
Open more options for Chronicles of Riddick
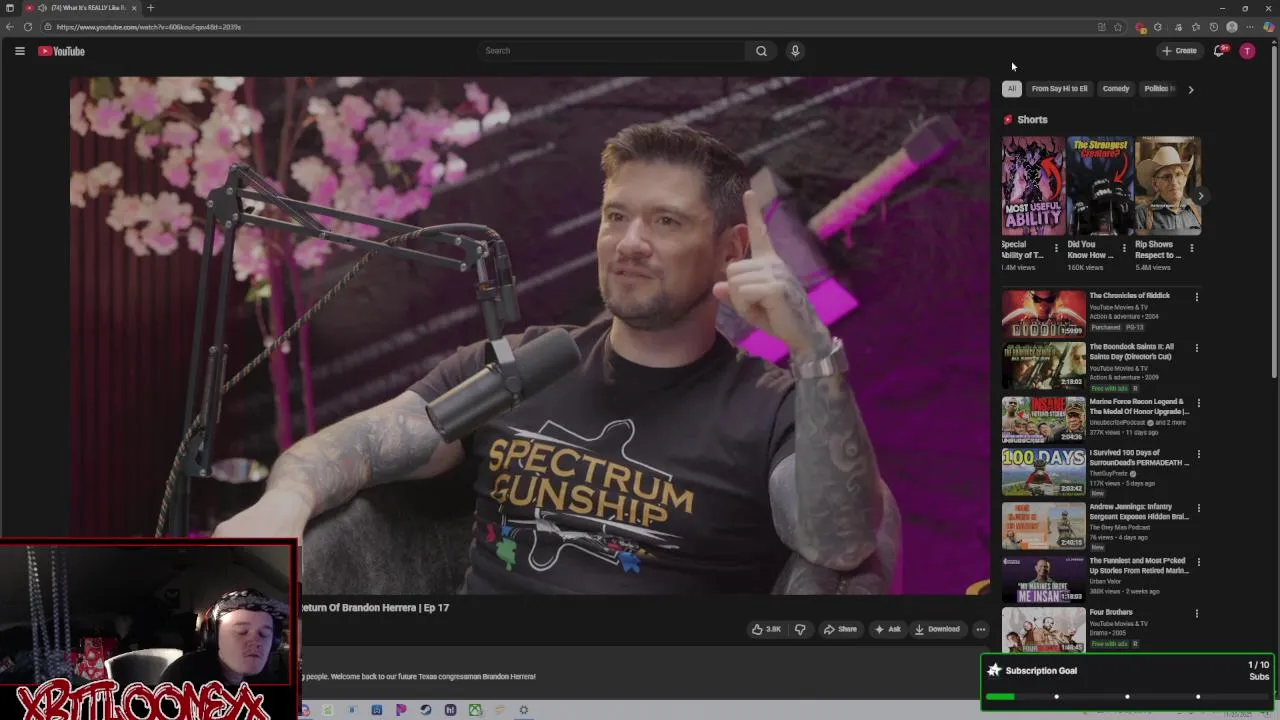[1196, 297]
